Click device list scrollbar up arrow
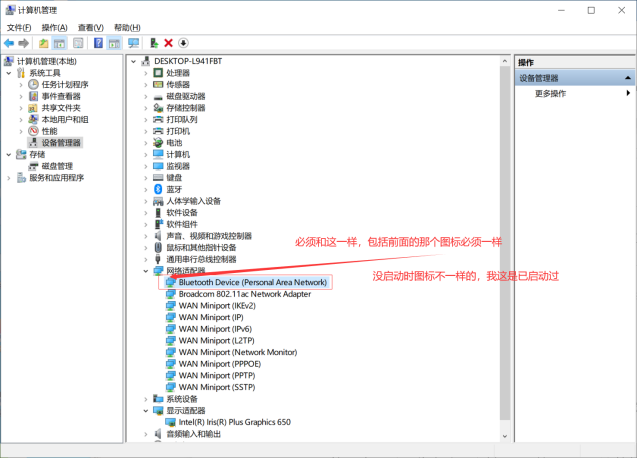Screen dimensions: 638x458 click(505, 61)
